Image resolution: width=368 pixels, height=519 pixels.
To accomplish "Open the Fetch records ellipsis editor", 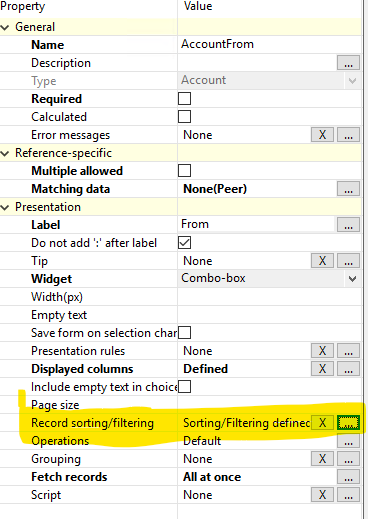I will tap(348, 477).
